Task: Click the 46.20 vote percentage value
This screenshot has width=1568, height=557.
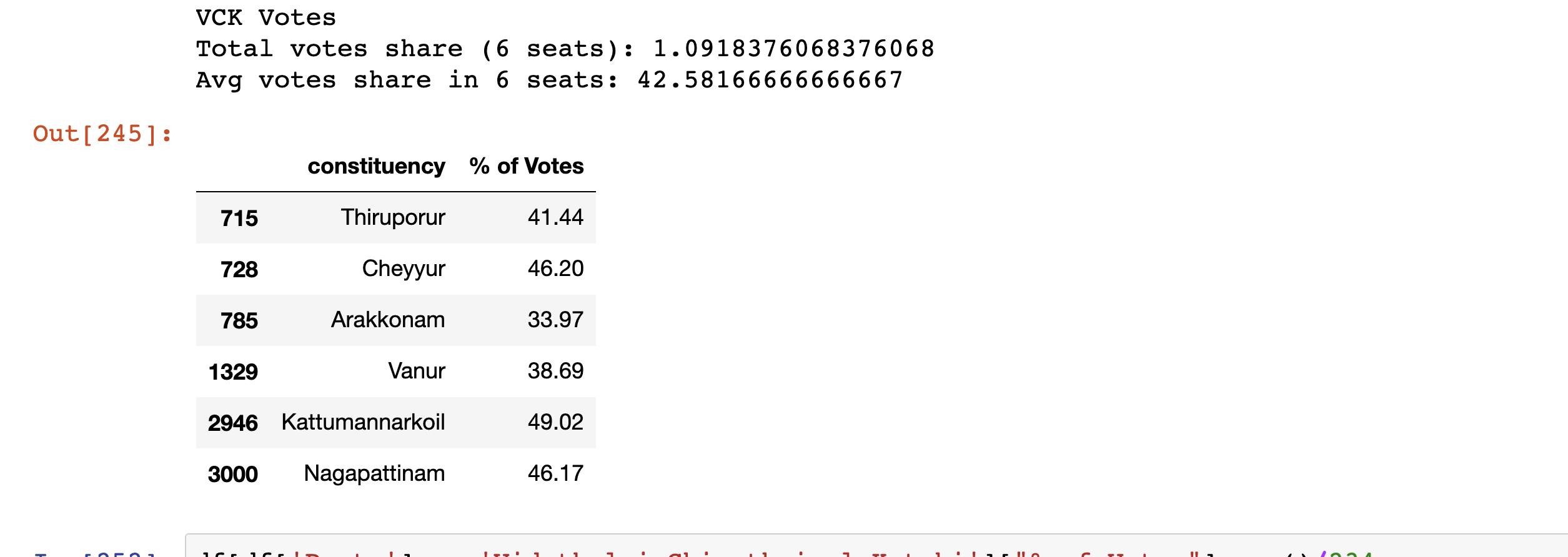Action: [x=555, y=269]
